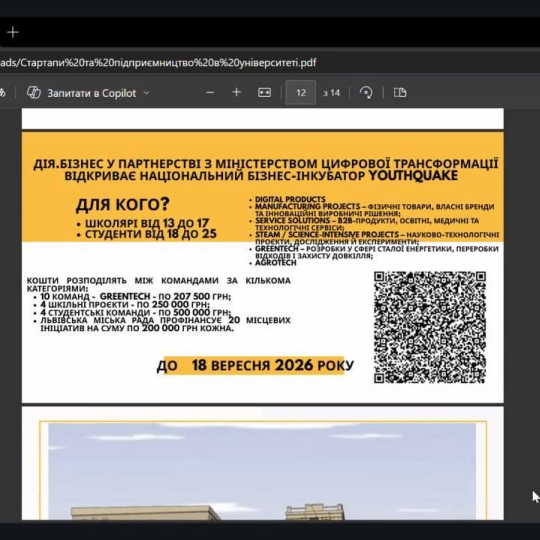
Task: Click the deadline 18 ВЕРЕСНЯ 2026 РОКУ
Action: click(255, 365)
